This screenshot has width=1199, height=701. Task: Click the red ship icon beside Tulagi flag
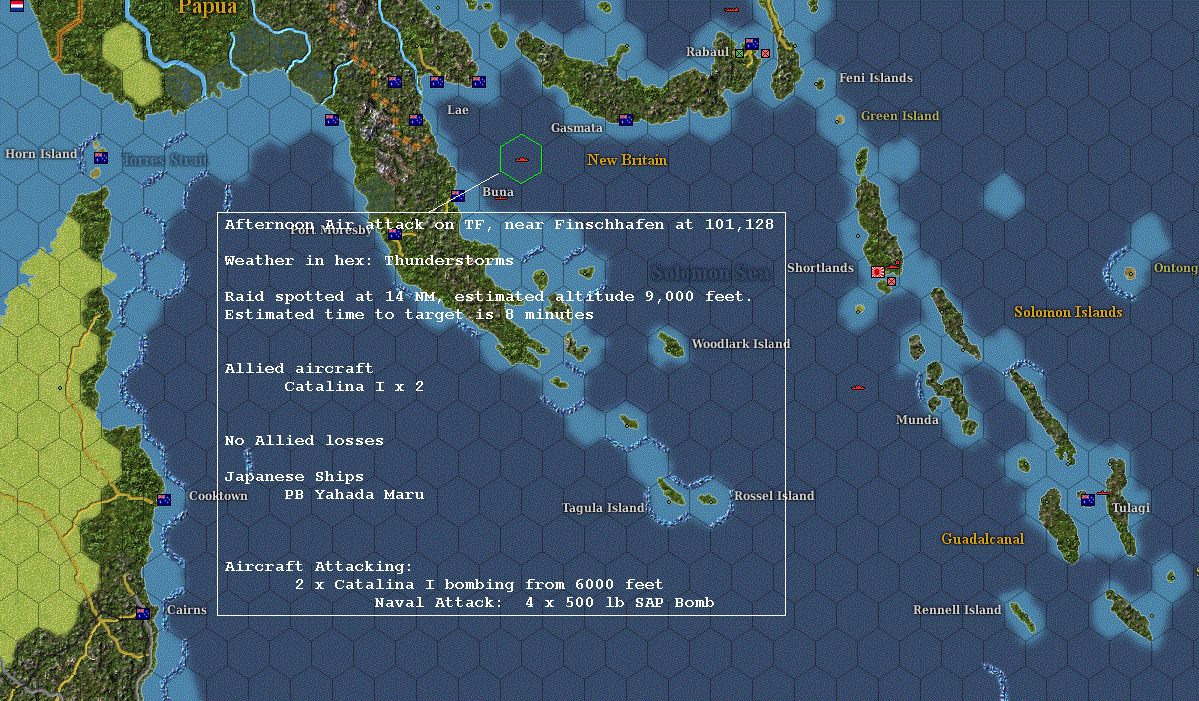1103,493
